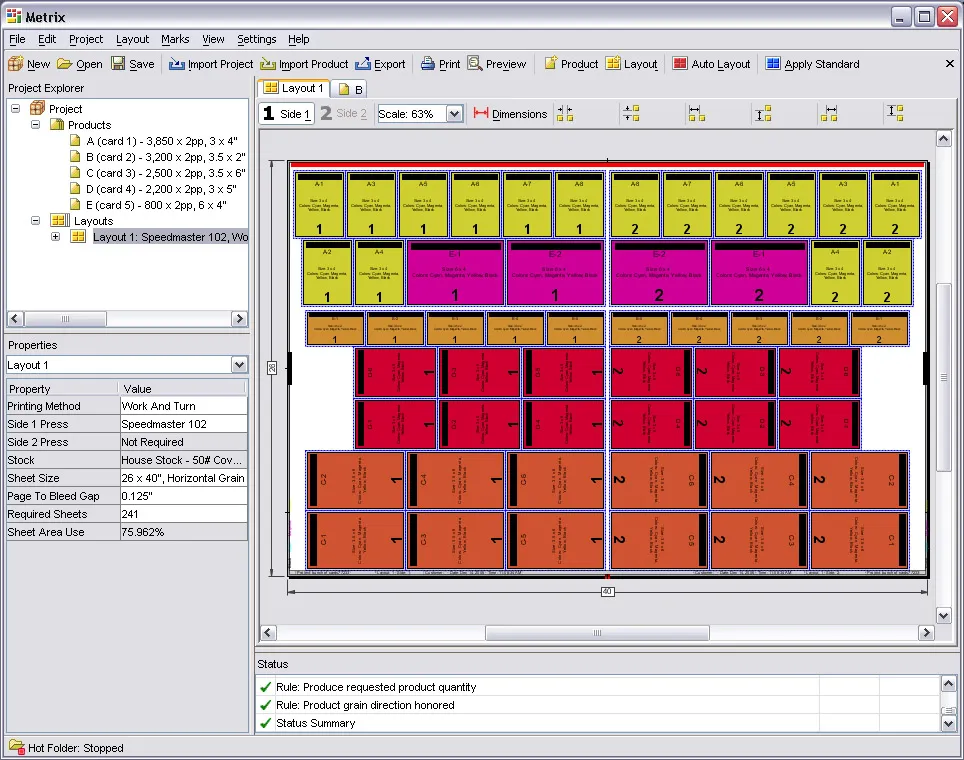The image size is (964, 760).
Task: Select product A (card 1) in tree
Action: click(x=162, y=141)
